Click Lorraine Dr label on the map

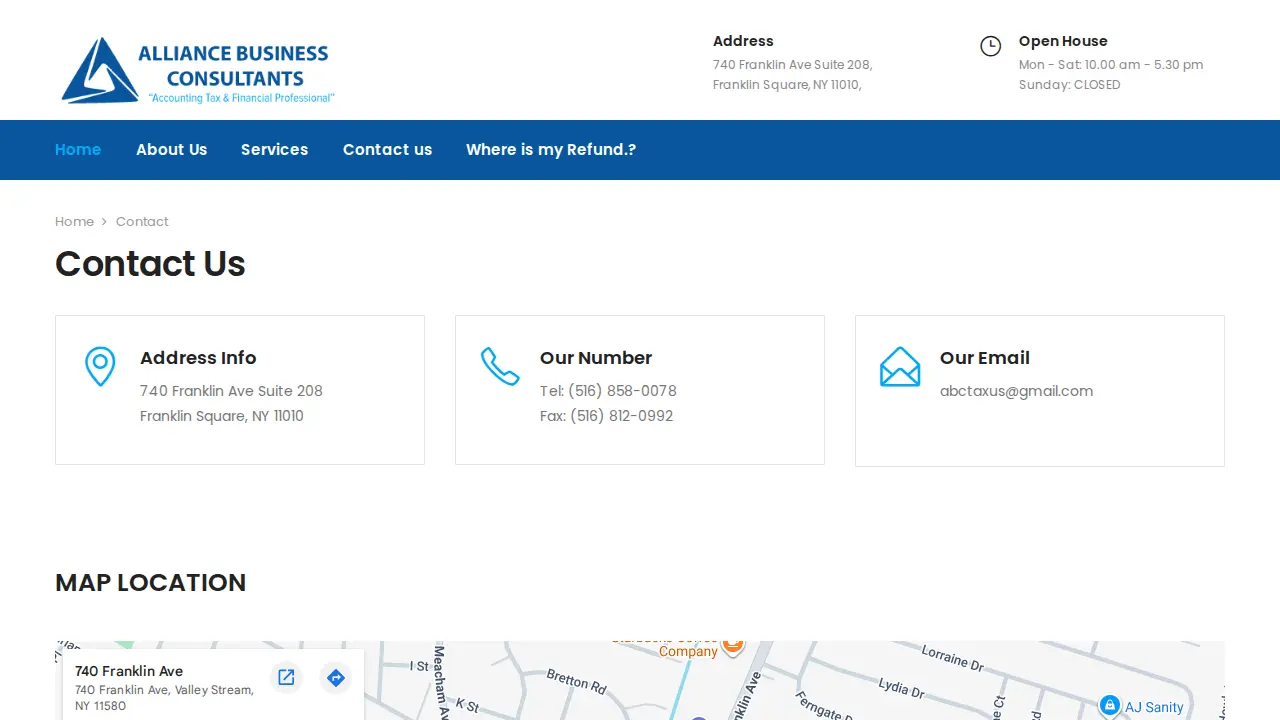point(952,658)
